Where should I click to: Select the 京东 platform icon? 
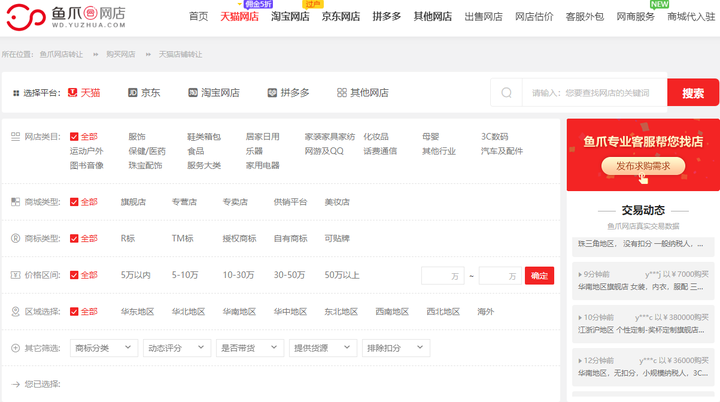click(132, 93)
